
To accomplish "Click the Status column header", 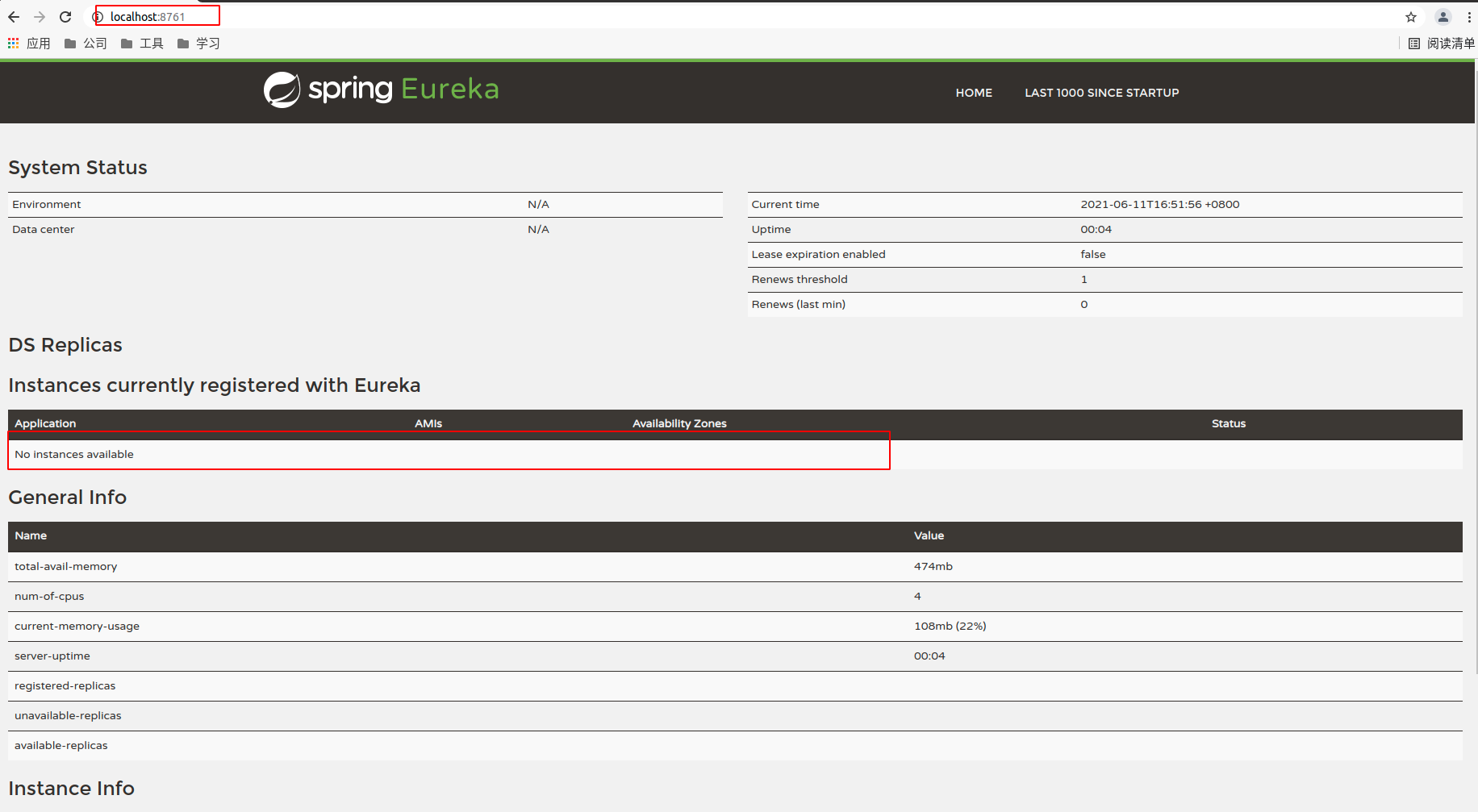I will pyautogui.click(x=1229, y=424).
